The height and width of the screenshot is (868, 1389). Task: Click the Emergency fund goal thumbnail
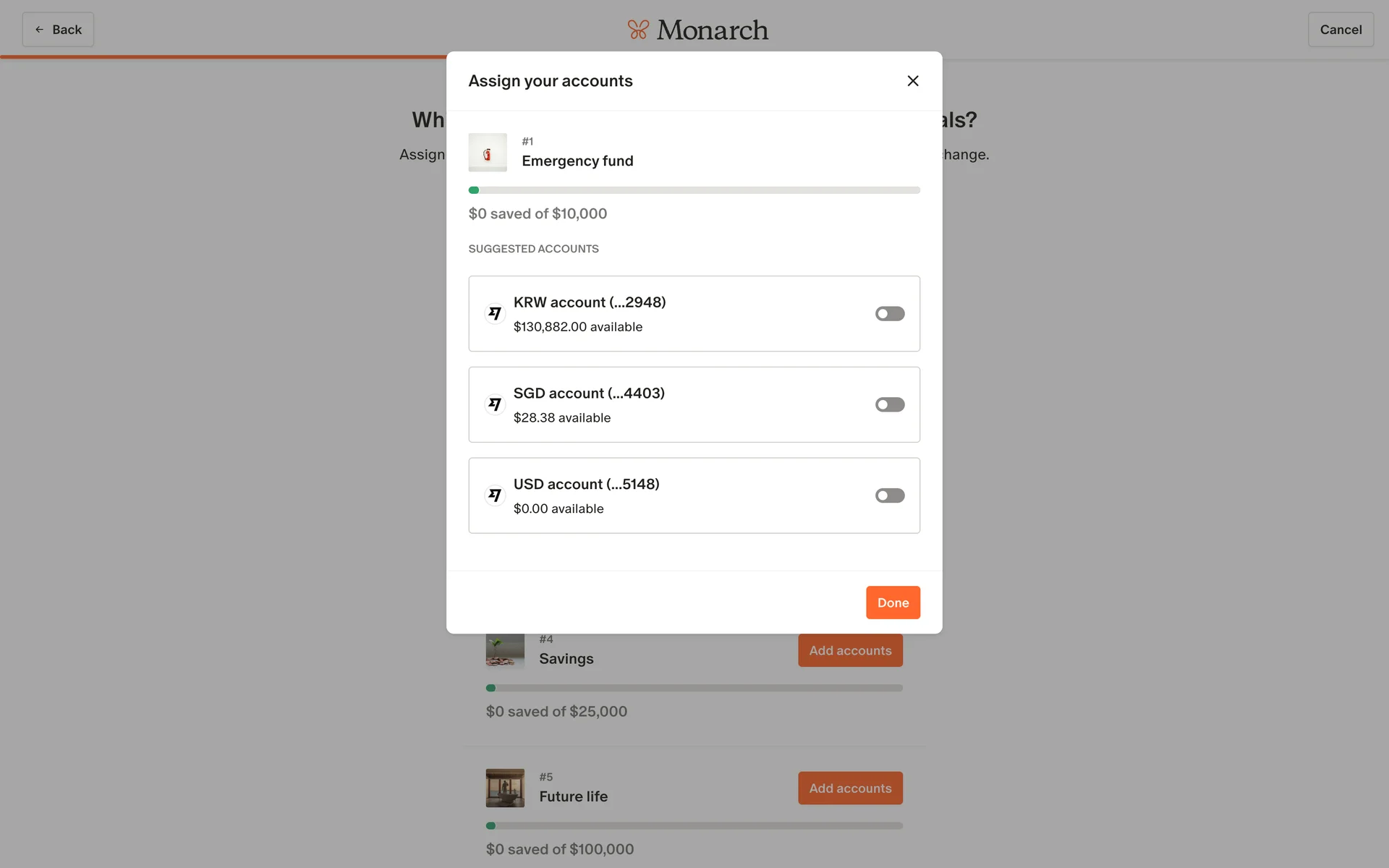(488, 153)
